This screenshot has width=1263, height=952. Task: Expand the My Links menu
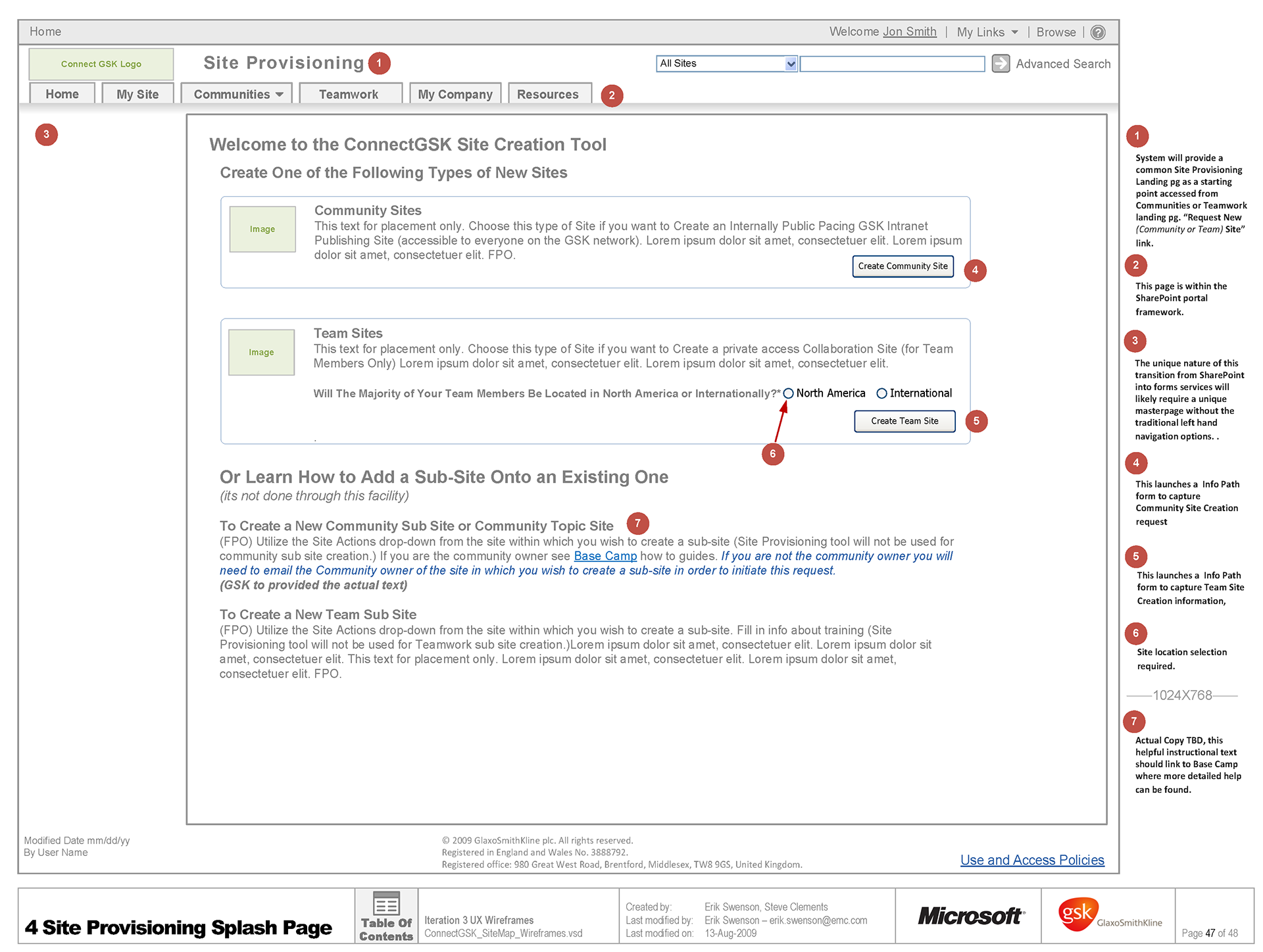coord(987,32)
